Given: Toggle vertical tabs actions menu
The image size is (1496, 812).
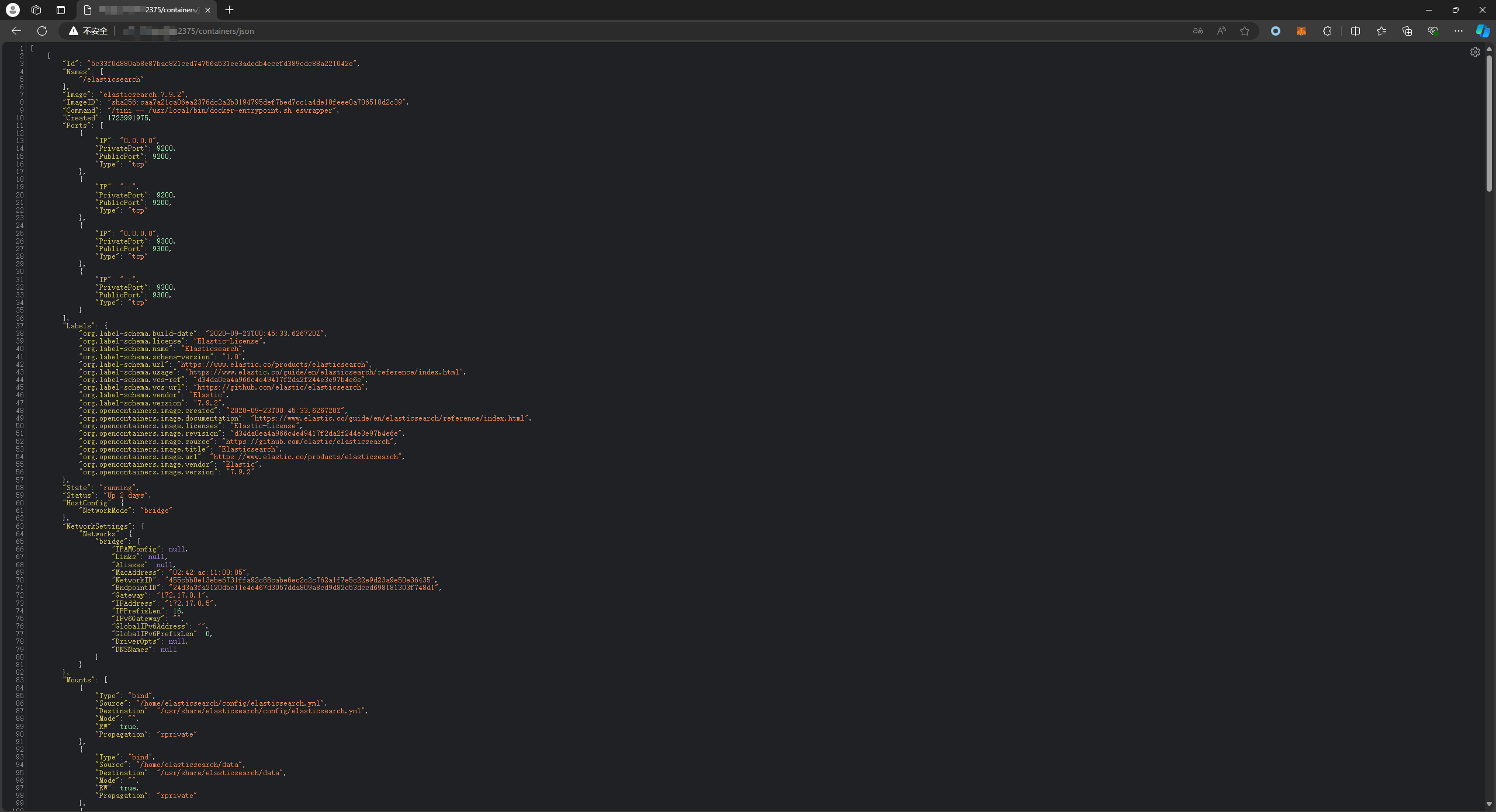Looking at the screenshot, I should pyautogui.click(x=61, y=10).
